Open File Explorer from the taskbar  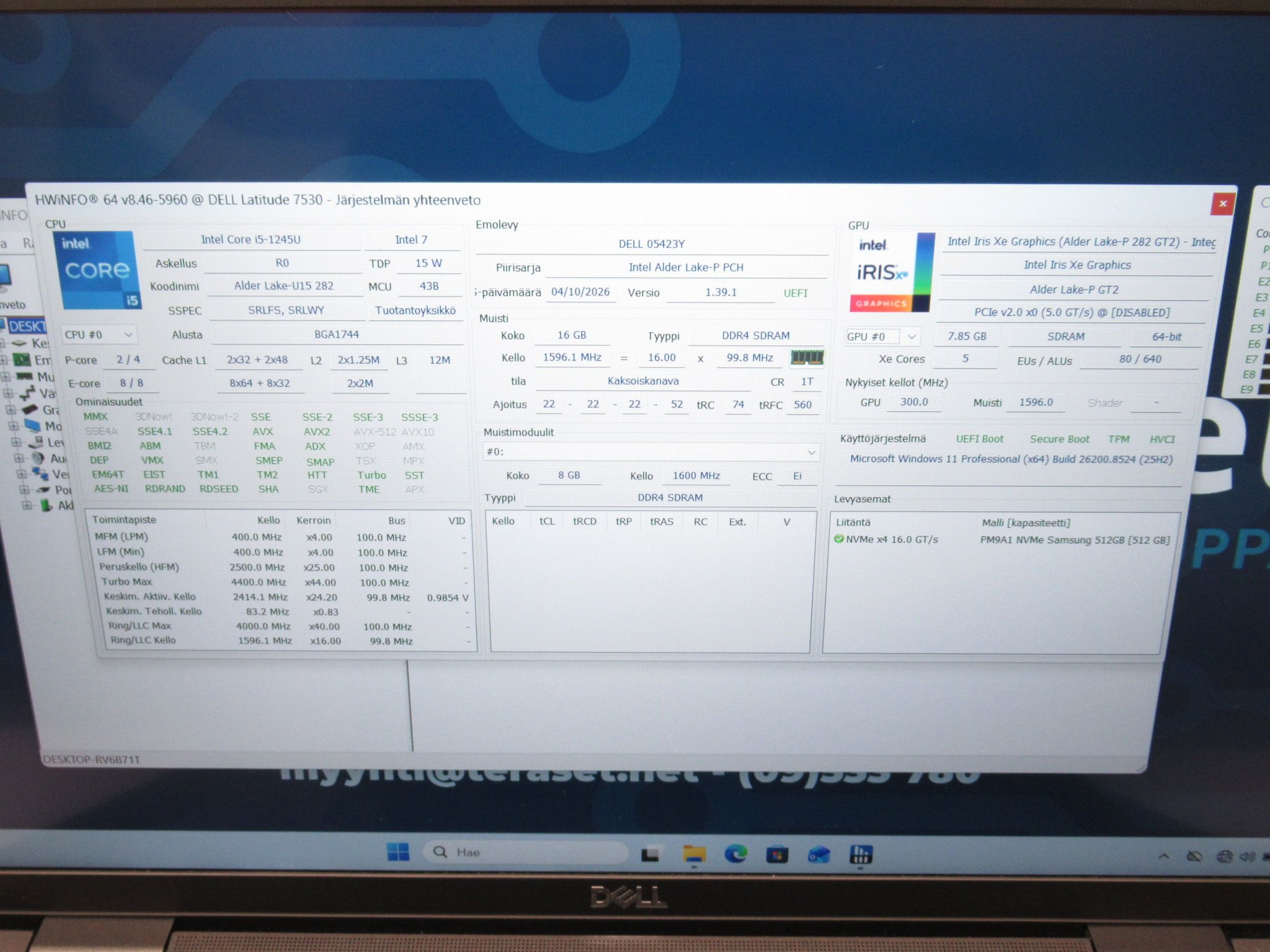pyautogui.click(x=694, y=854)
